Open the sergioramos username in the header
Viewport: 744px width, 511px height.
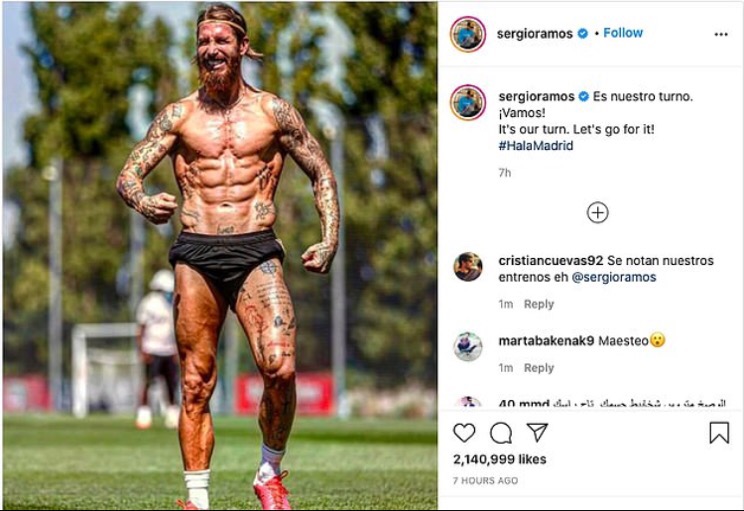tap(535, 34)
